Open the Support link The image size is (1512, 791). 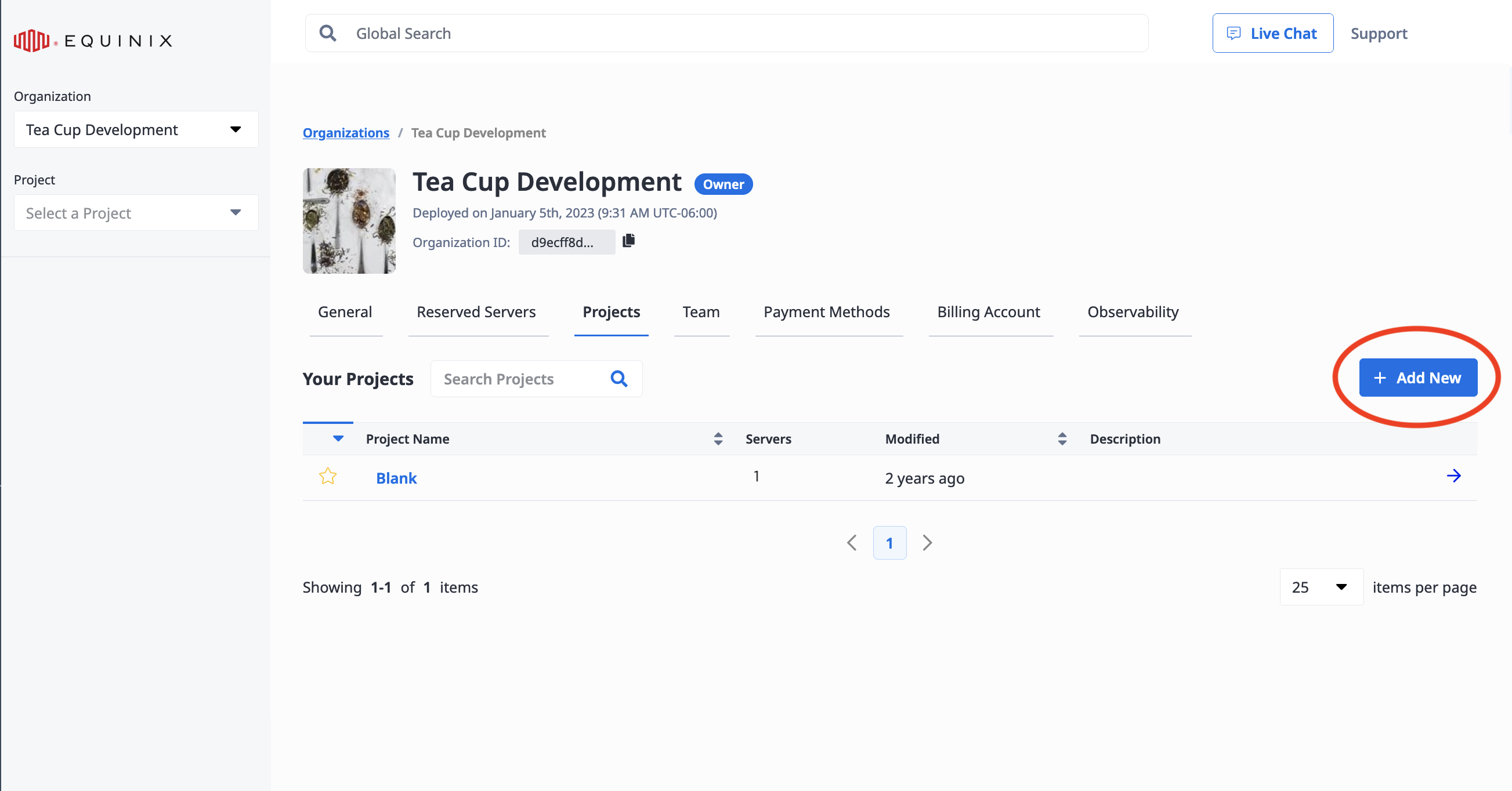pyautogui.click(x=1379, y=34)
